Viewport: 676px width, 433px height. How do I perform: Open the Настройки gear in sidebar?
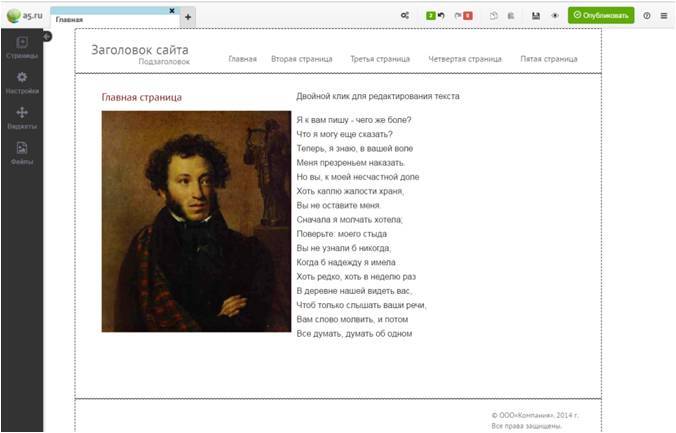[21, 81]
